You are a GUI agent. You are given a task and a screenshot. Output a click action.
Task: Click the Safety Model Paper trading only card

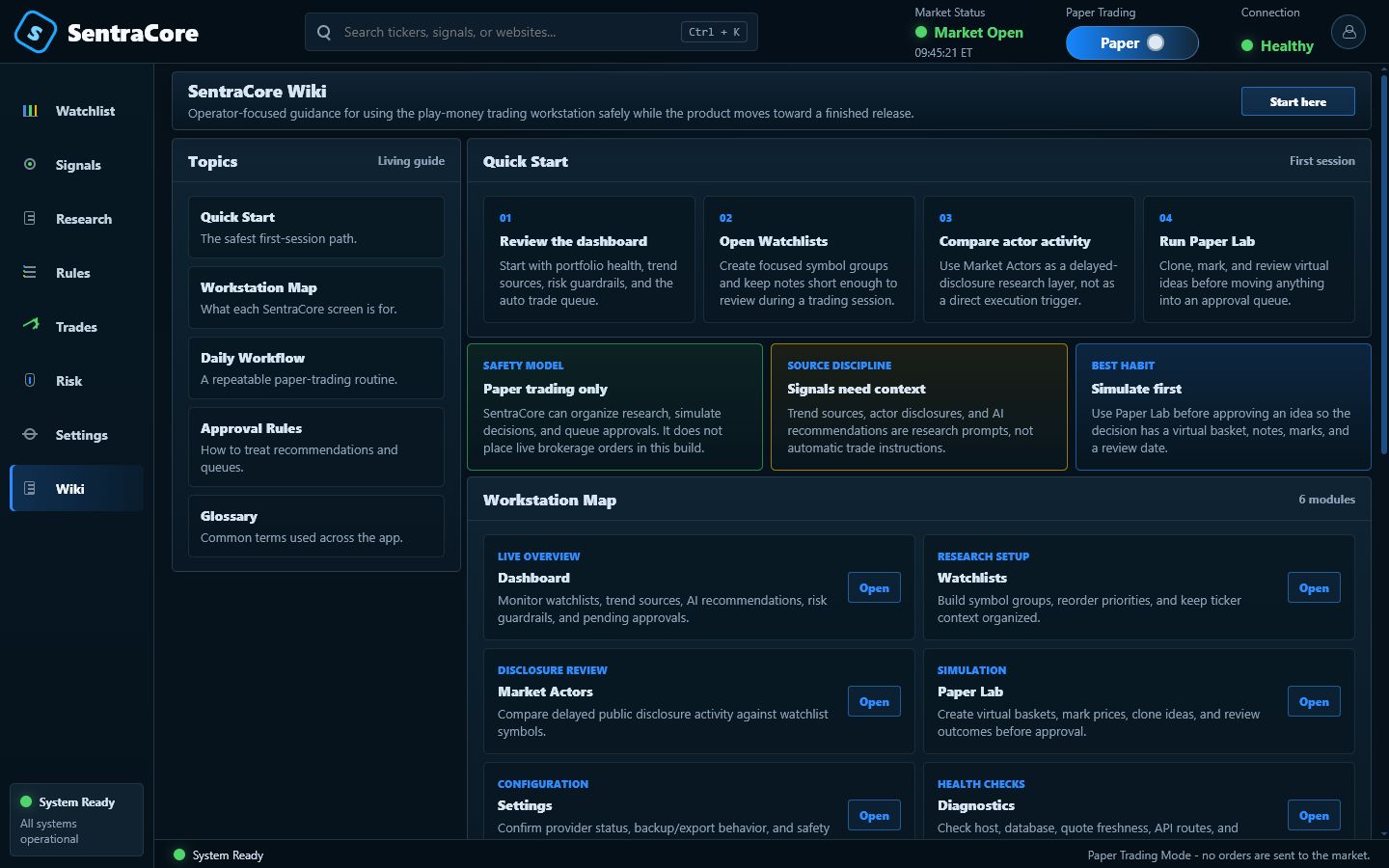coord(614,407)
